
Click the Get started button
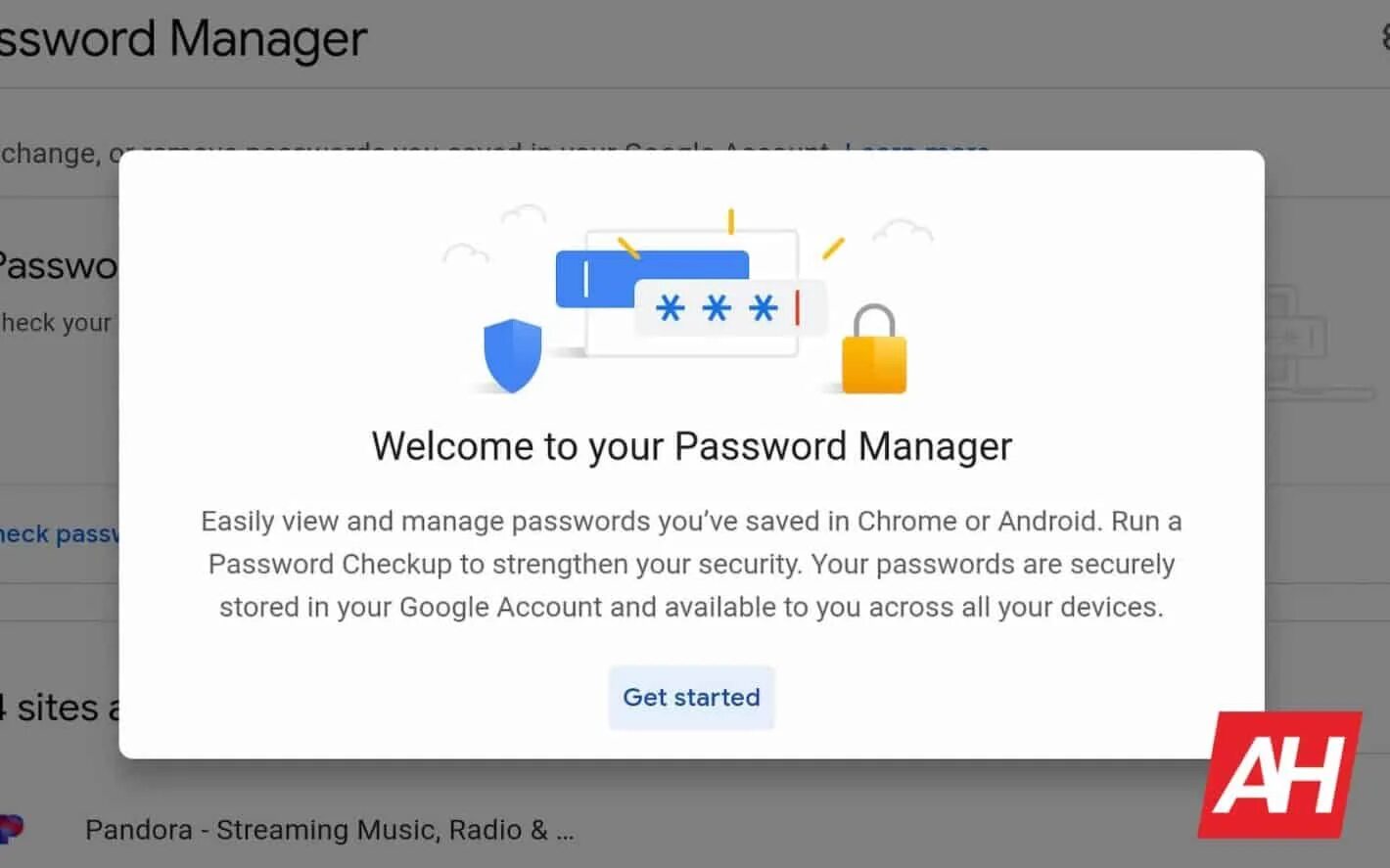pyautogui.click(x=691, y=698)
